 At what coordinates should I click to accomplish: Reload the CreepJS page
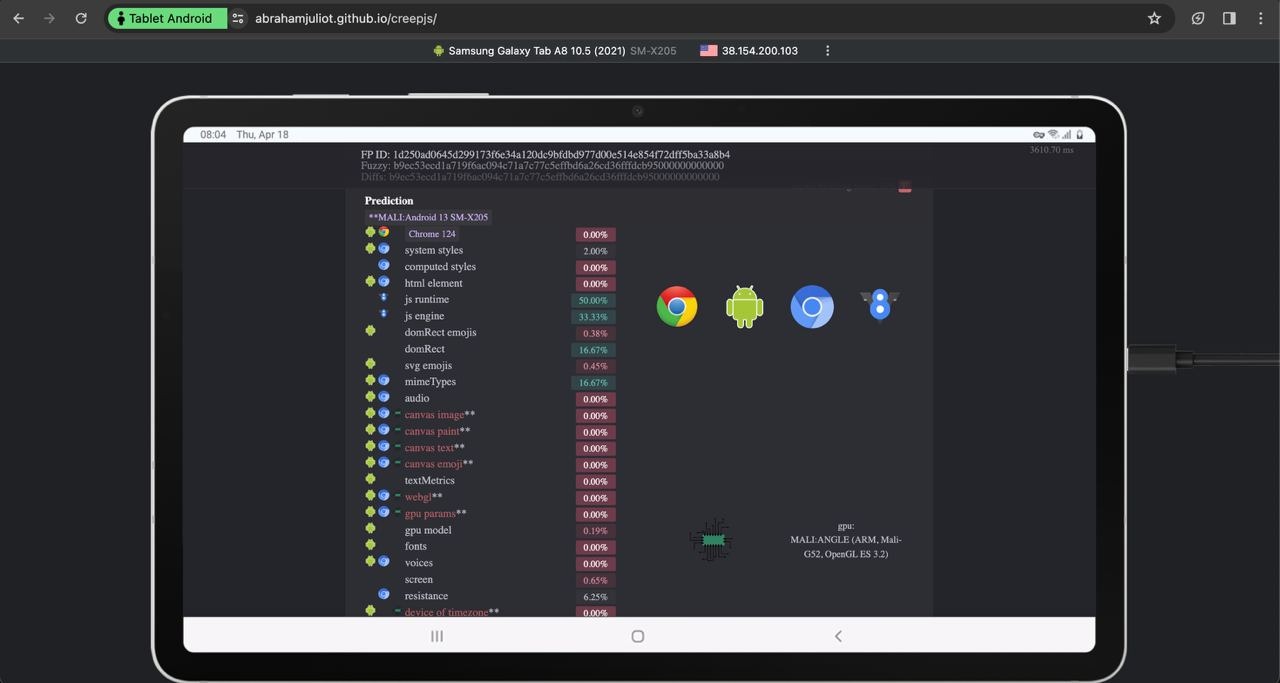(x=81, y=18)
